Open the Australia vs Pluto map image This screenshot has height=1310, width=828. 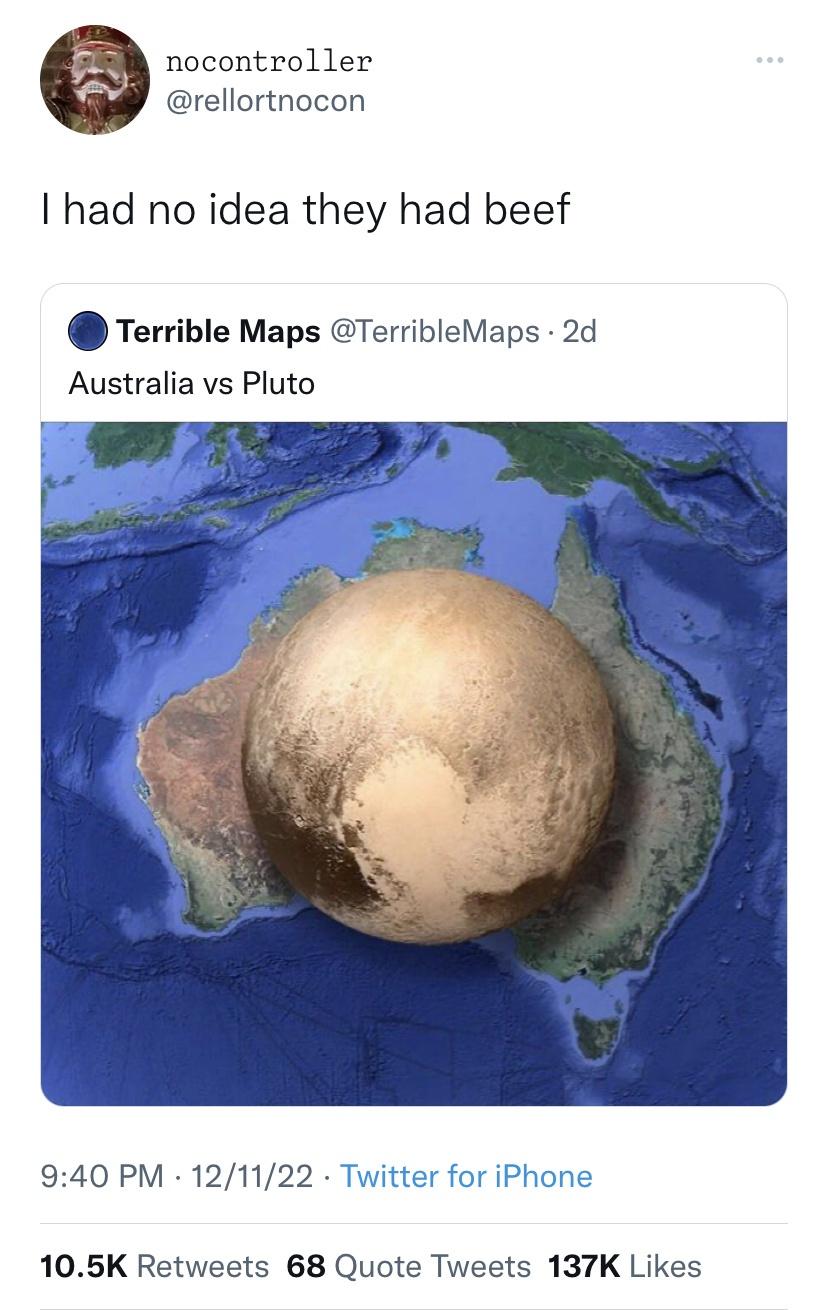click(414, 763)
